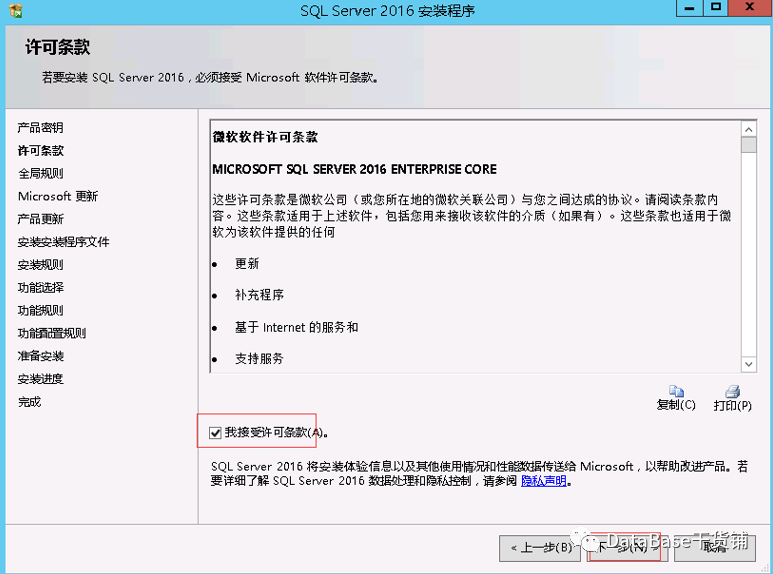This screenshot has width=773, height=574.
Task: Select the Microsoft 更新 step in sidebar
Action: (x=58, y=196)
